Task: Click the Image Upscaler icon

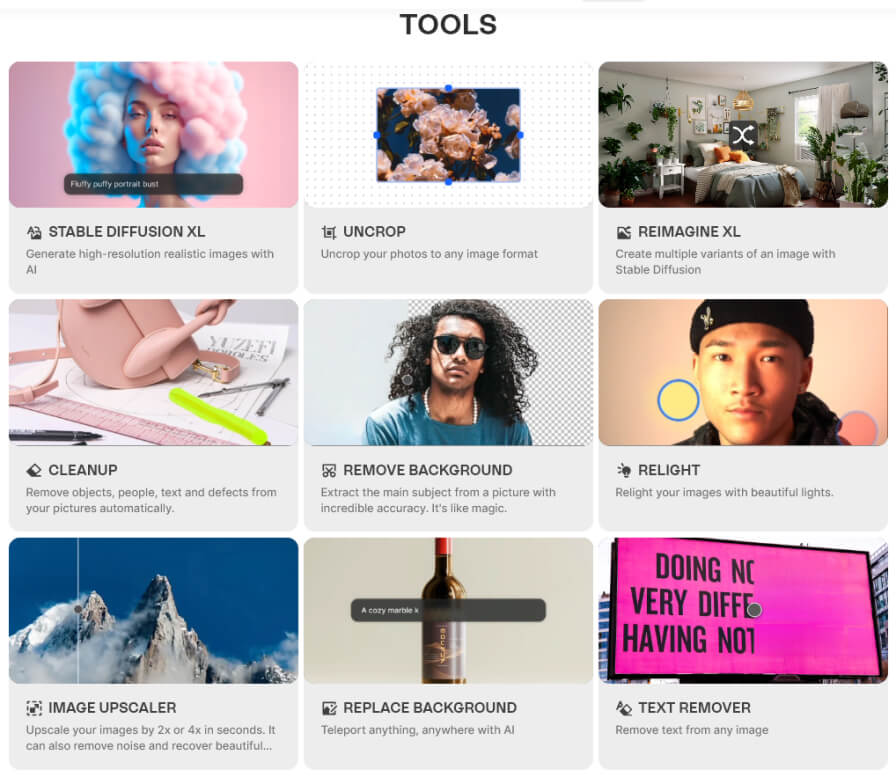Action: [x=34, y=708]
